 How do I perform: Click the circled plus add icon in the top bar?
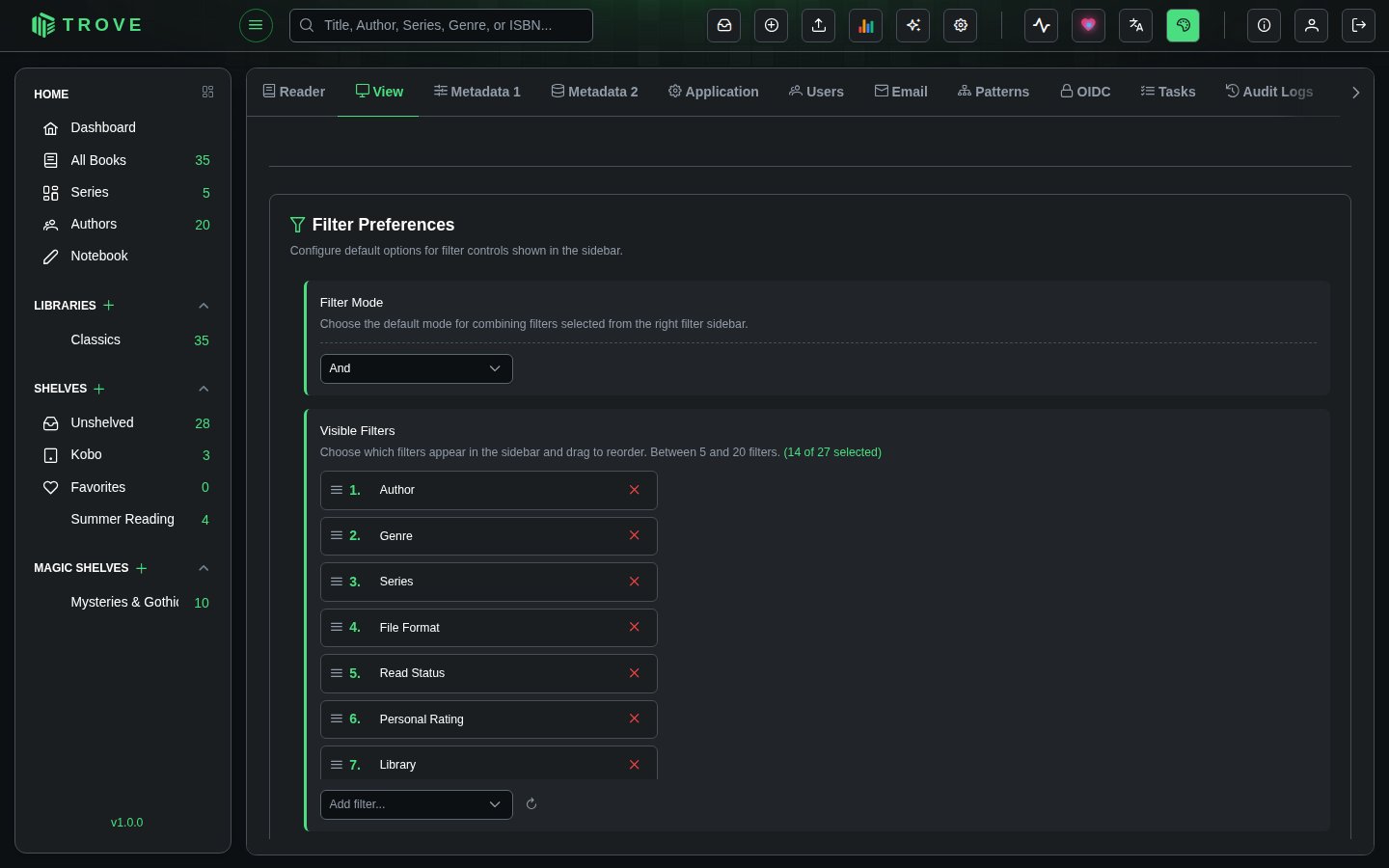point(772,25)
